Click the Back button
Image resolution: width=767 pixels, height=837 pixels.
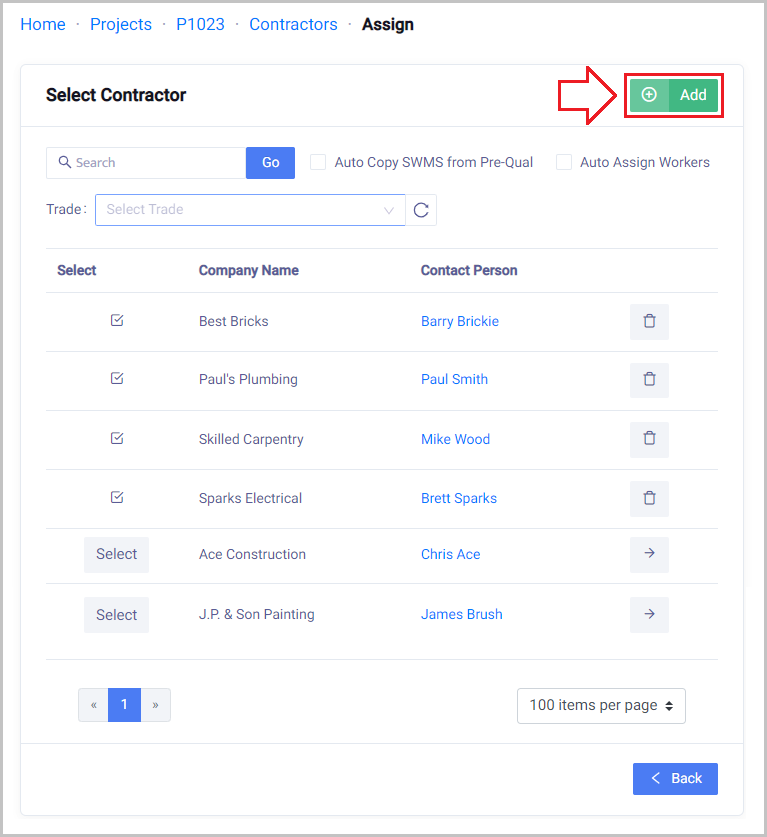[675, 778]
